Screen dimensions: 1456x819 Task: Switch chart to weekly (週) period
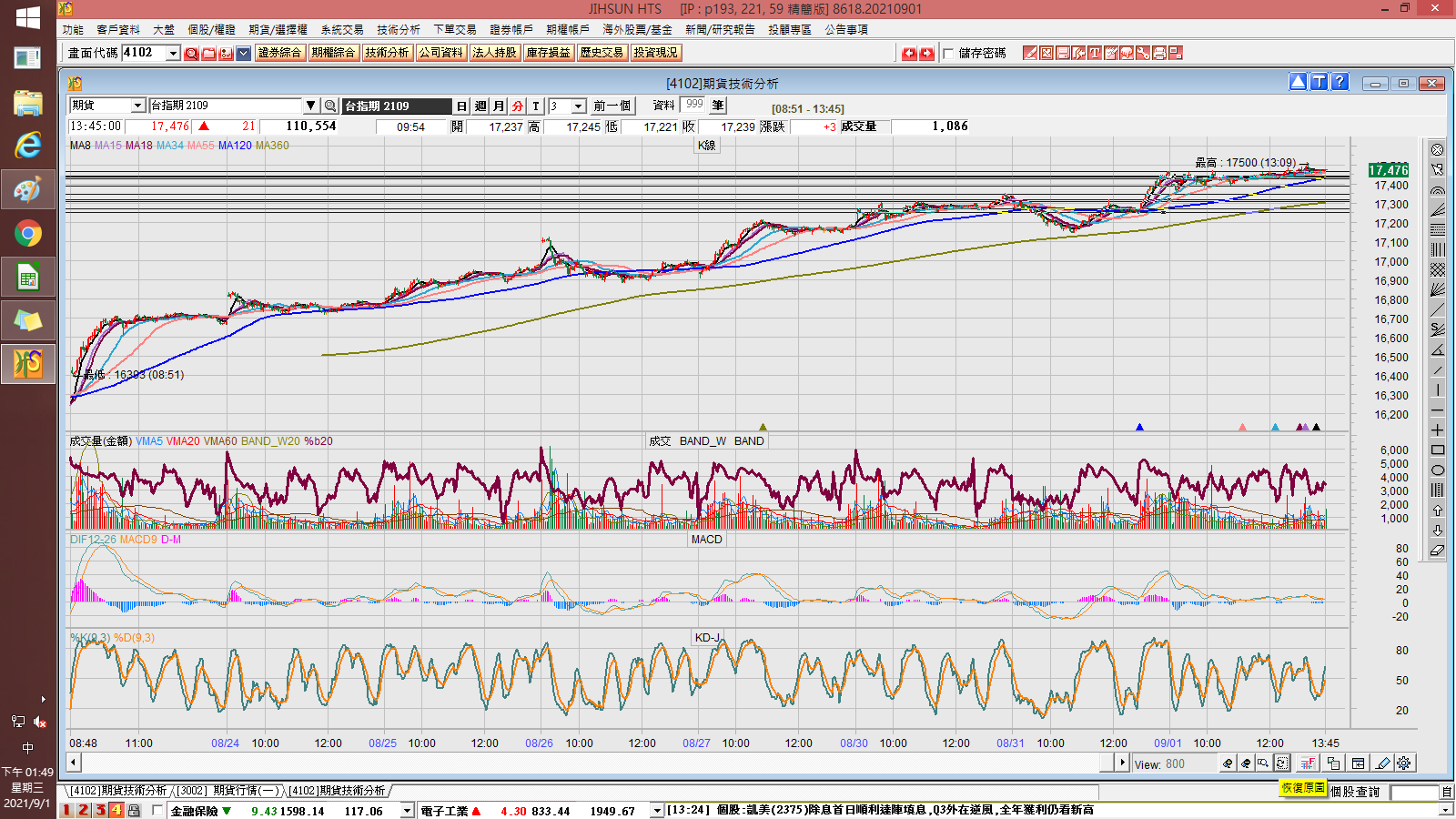pos(480,106)
